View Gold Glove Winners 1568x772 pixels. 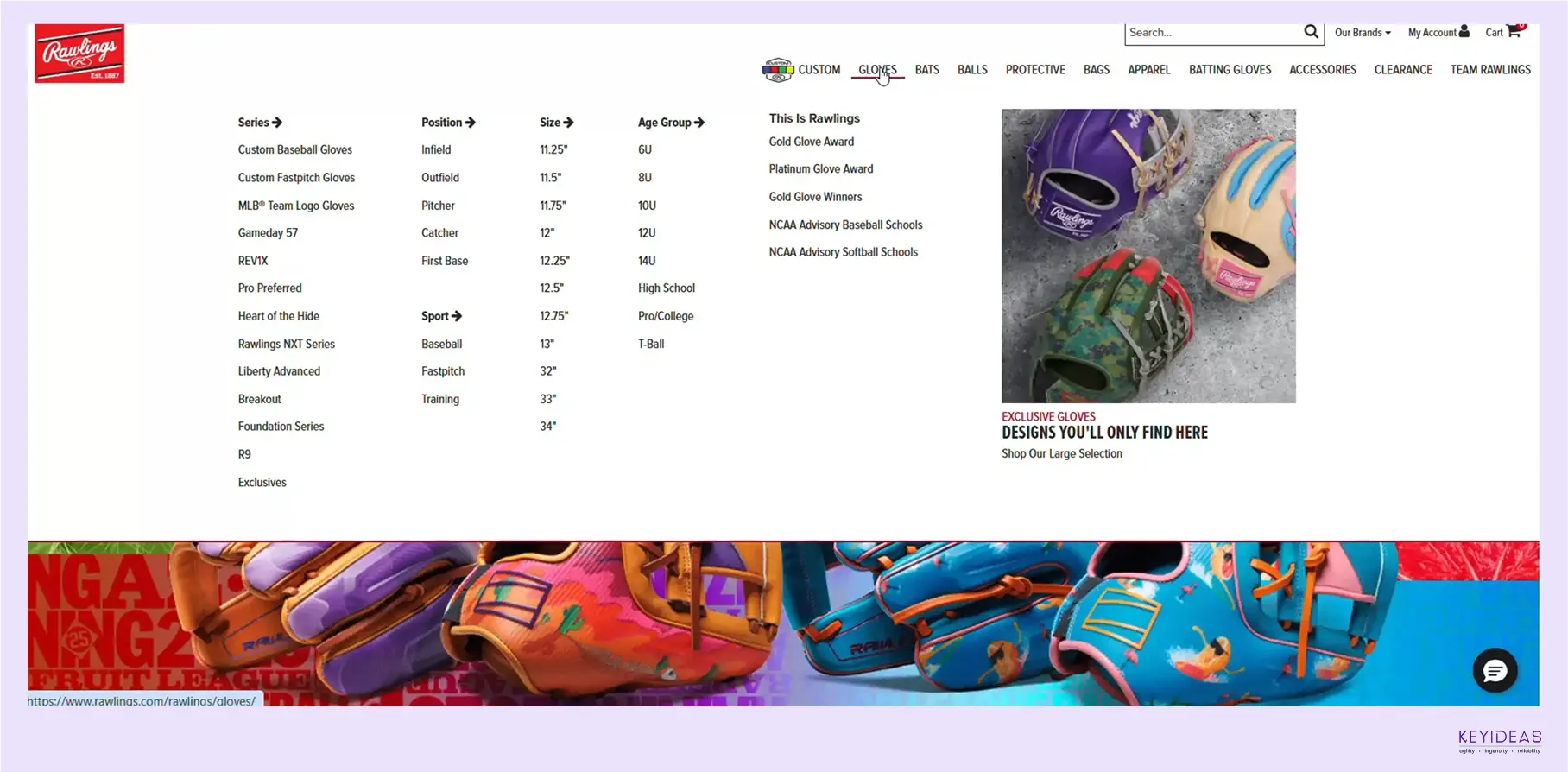(x=815, y=197)
